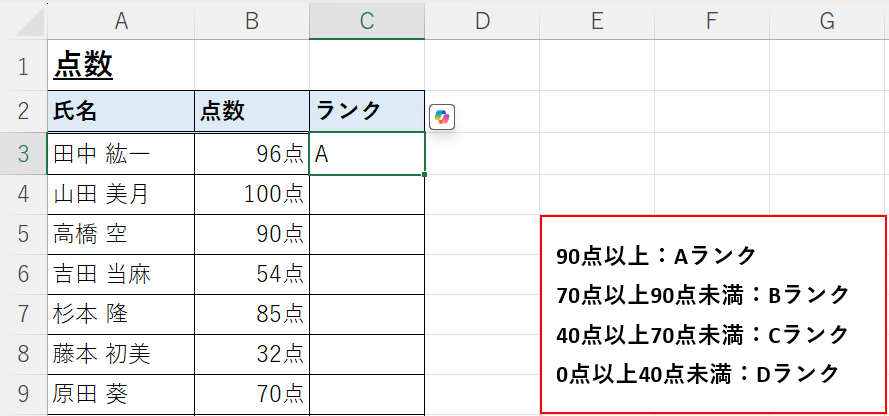Image resolution: width=889 pixels, height=416 pixels.
Task: Click the red-bordered rank criteria text box
Action: tap(713, 315)
